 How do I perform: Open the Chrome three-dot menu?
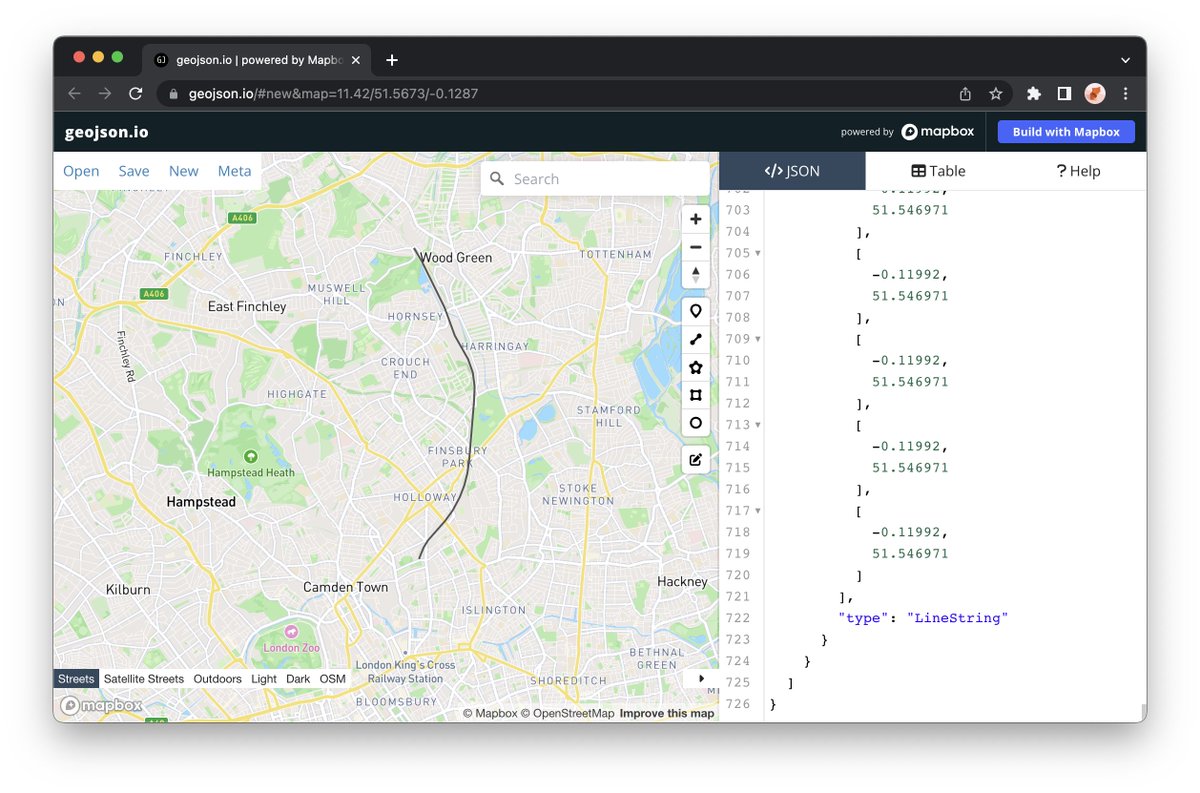[x=1126, y=93]
